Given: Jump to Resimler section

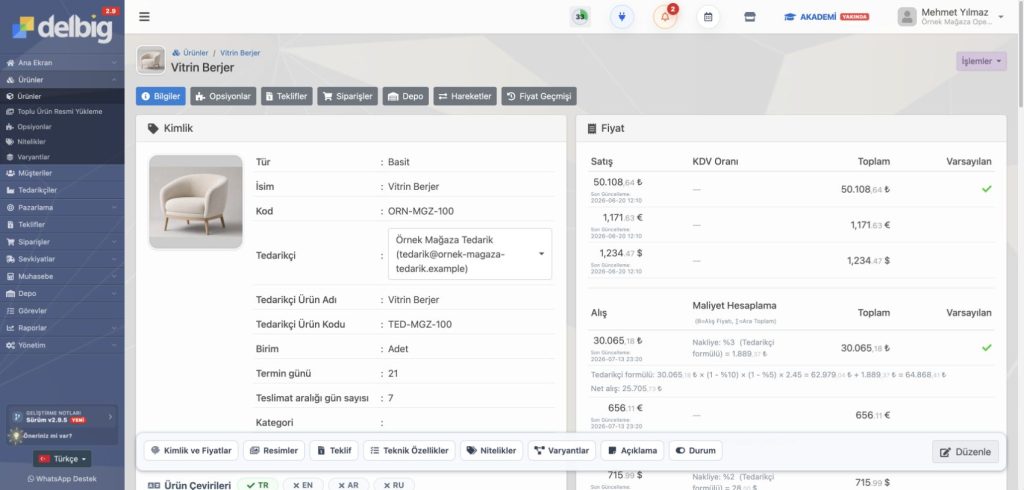Looking at the screenshot, I should 274,450.
